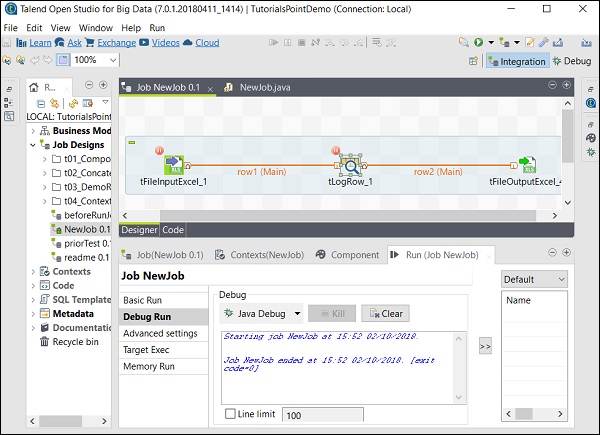Collapse the Job Designs tree node
This screenshot has width=600, height=435.
[x=33, y=145]
